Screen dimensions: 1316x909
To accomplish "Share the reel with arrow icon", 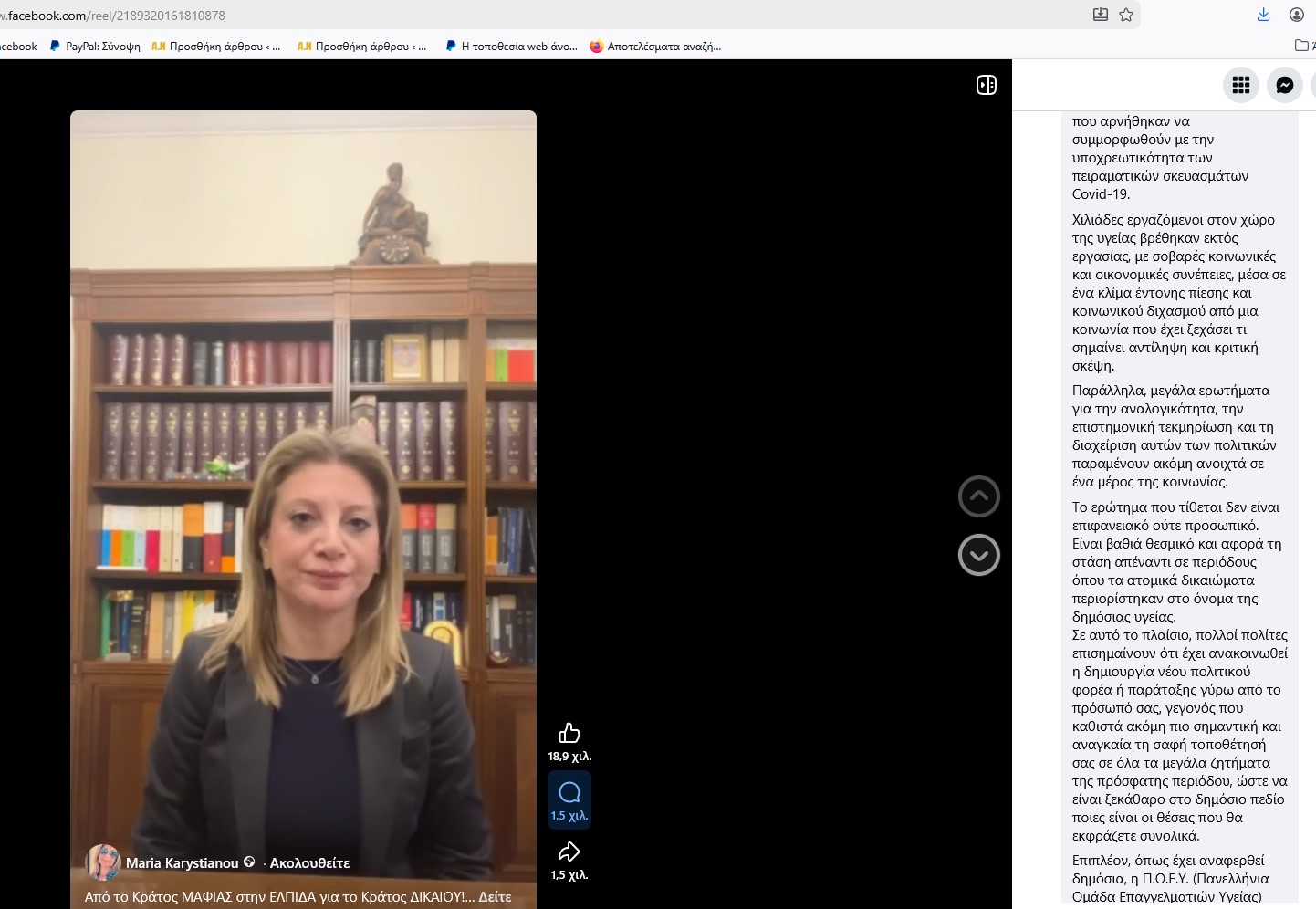I will coord(569,852).
